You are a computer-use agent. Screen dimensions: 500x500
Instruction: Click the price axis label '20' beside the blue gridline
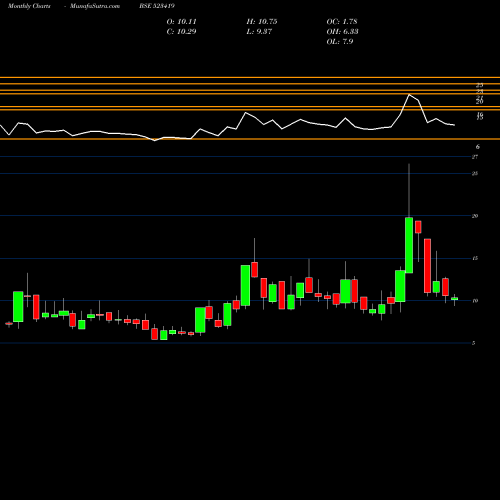(475, 216)
